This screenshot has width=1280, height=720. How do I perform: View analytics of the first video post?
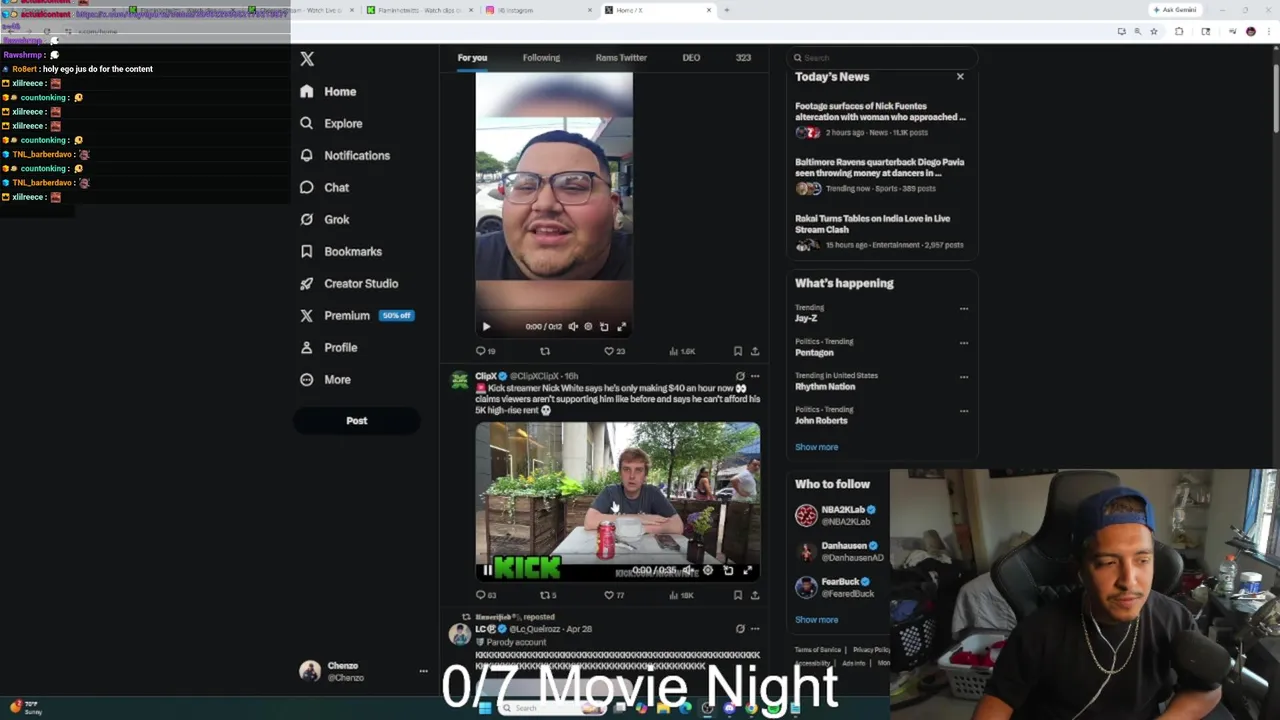pos(682,351)
